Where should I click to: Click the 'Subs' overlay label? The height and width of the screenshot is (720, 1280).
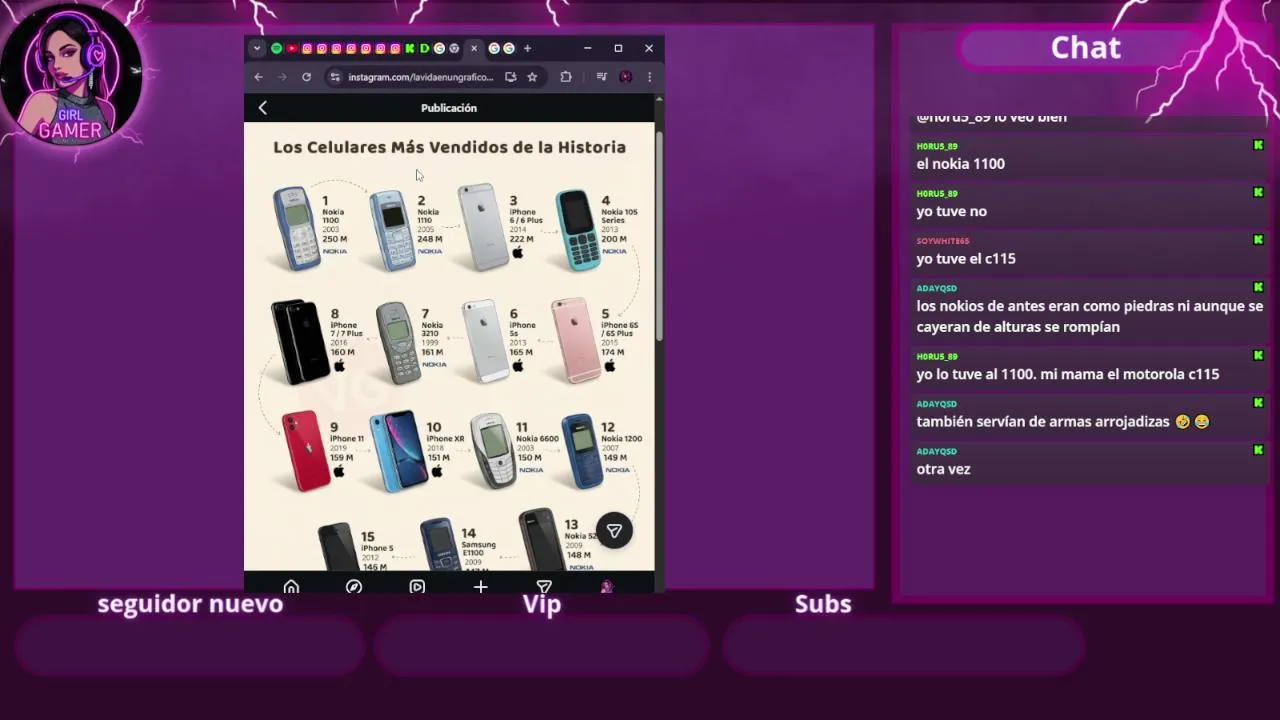tap(823, 604)
